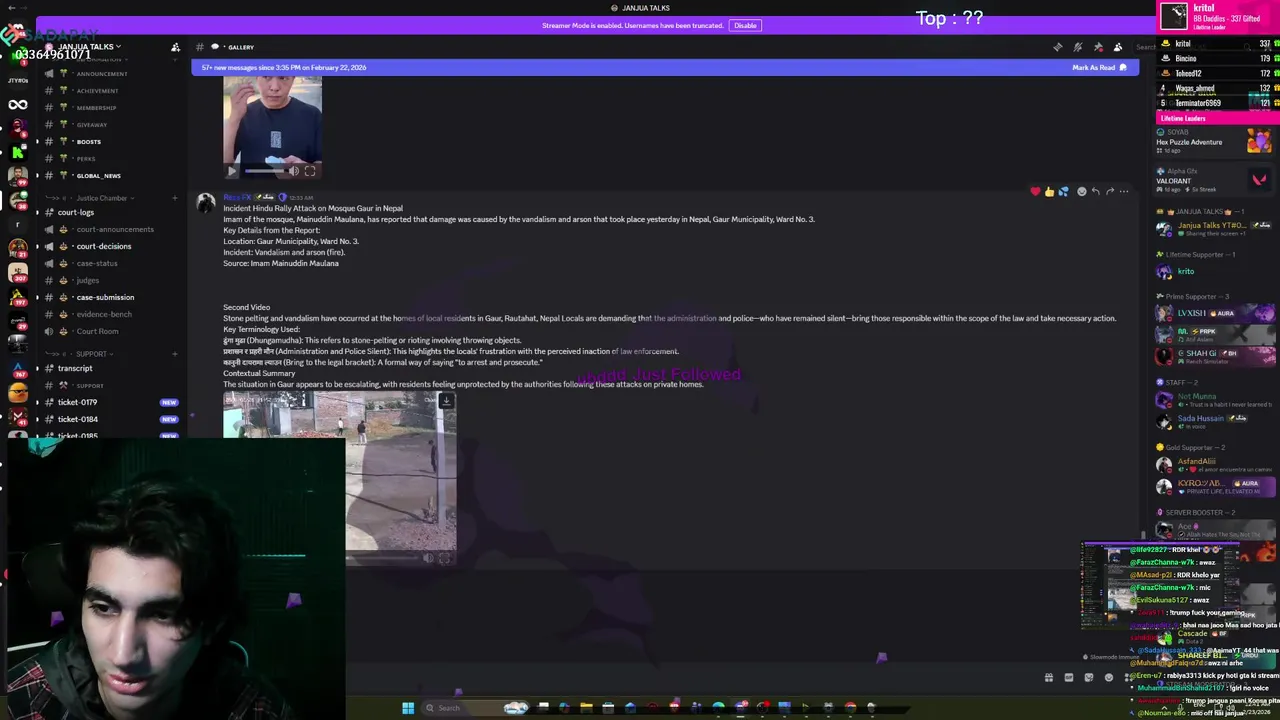1280x720 pixels.
Task: Open Windows Start button on taskbar
Action: [x=408, y=708]
